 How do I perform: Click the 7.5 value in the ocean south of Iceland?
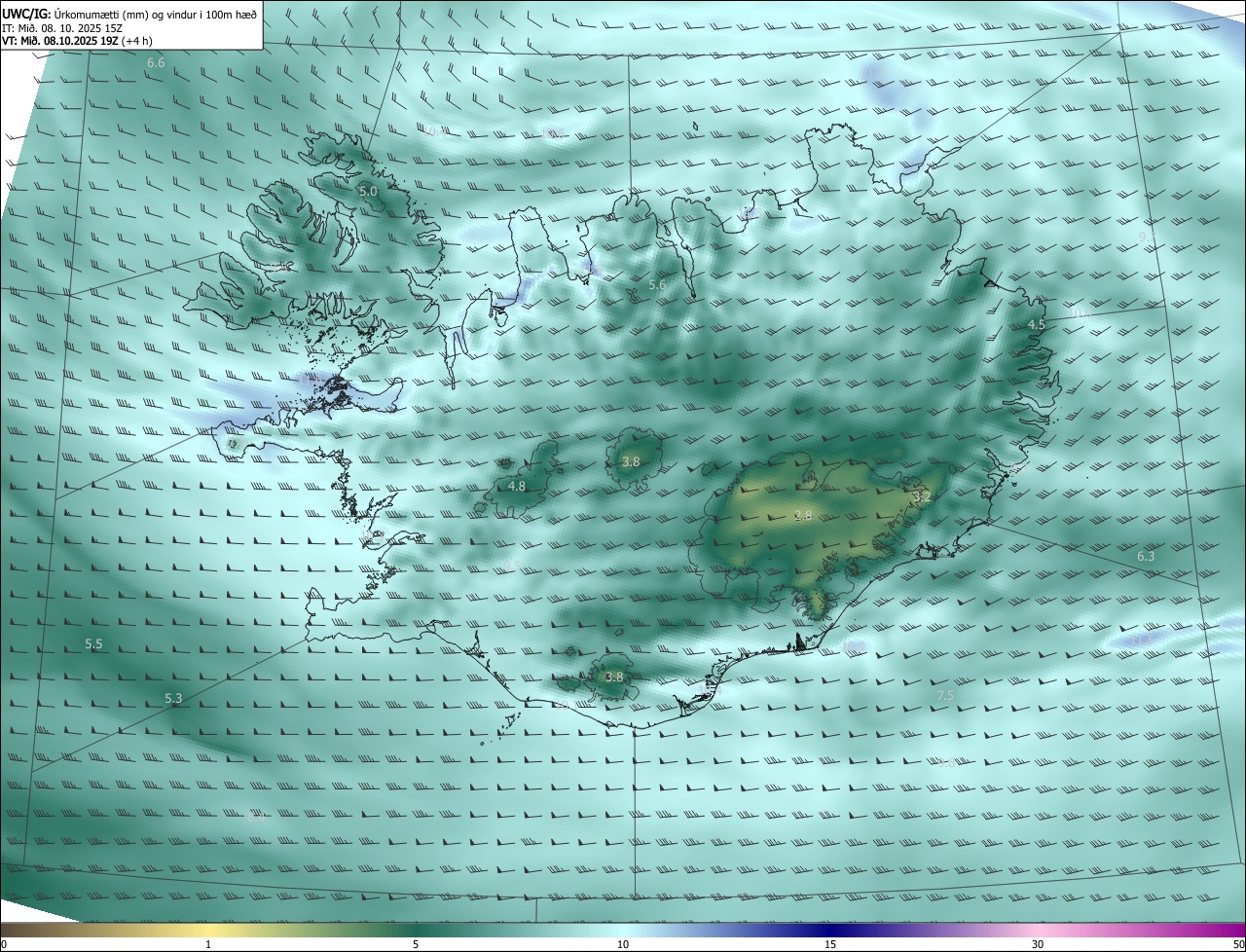click(945, 696)
